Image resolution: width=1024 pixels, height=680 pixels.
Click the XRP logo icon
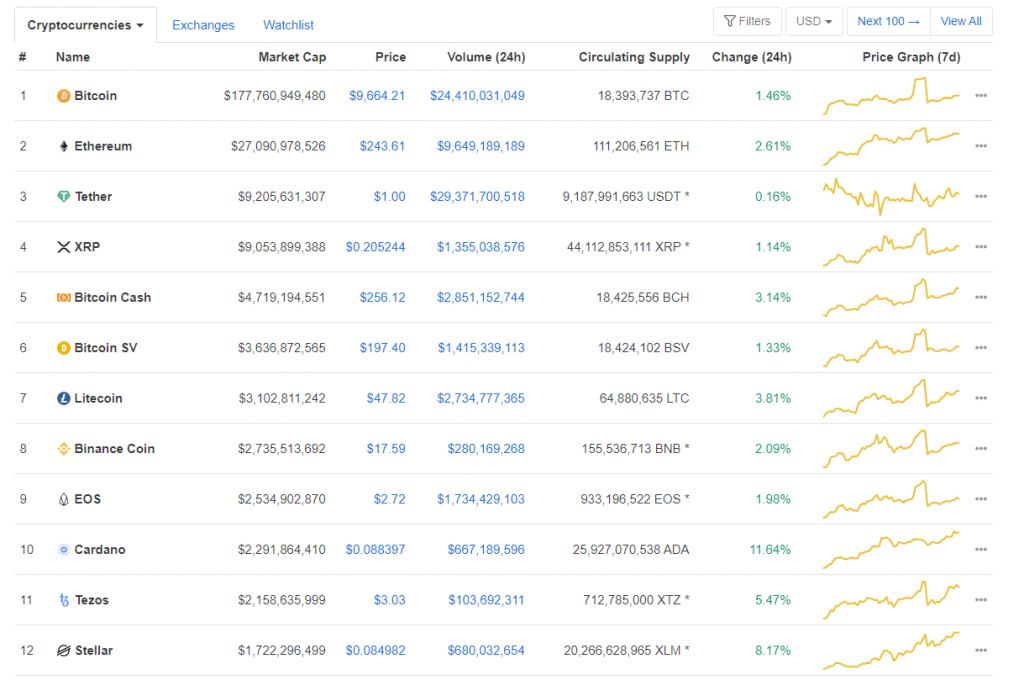[x=63, y=247]
